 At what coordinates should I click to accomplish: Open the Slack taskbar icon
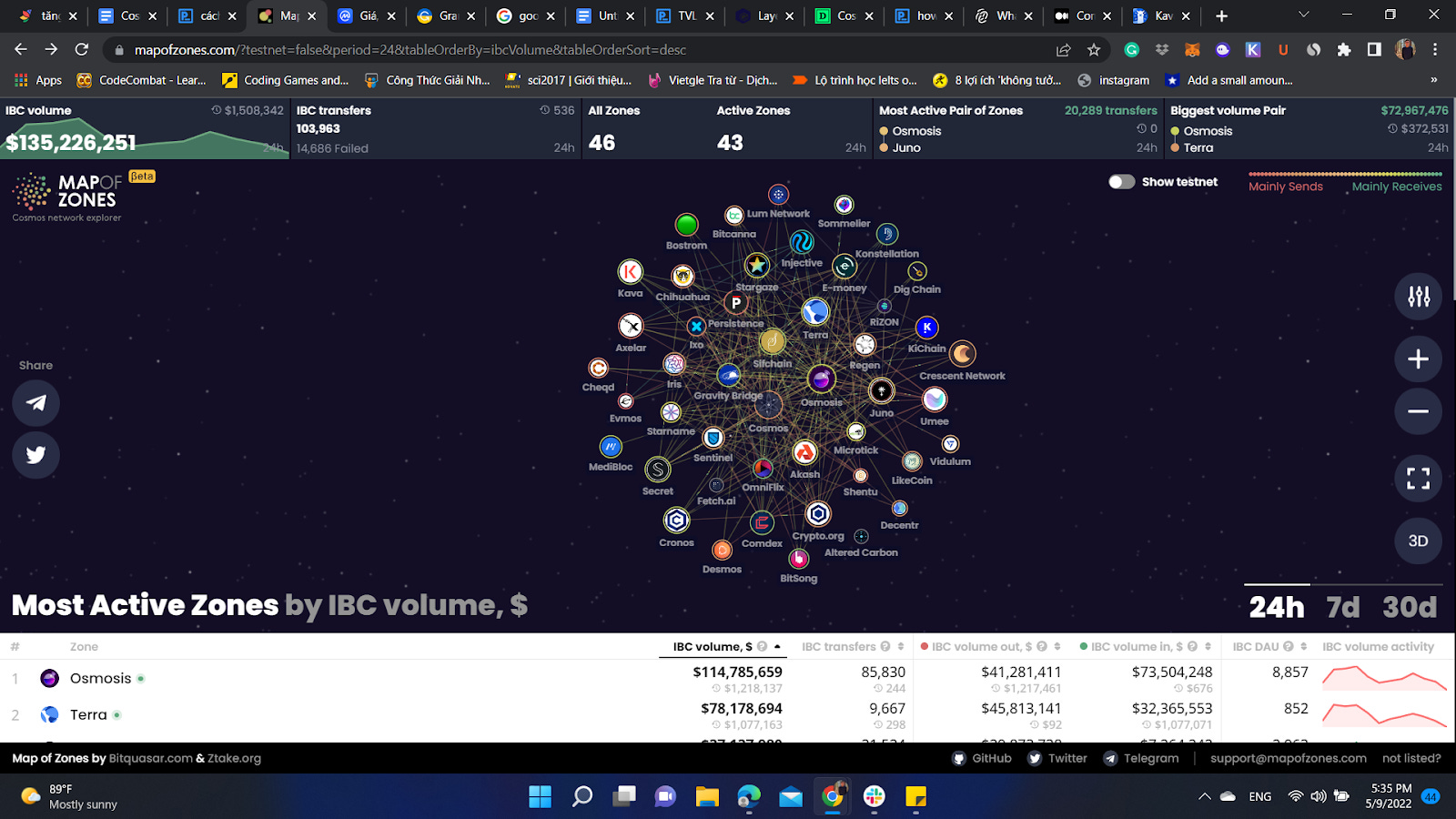pos(875,797)
